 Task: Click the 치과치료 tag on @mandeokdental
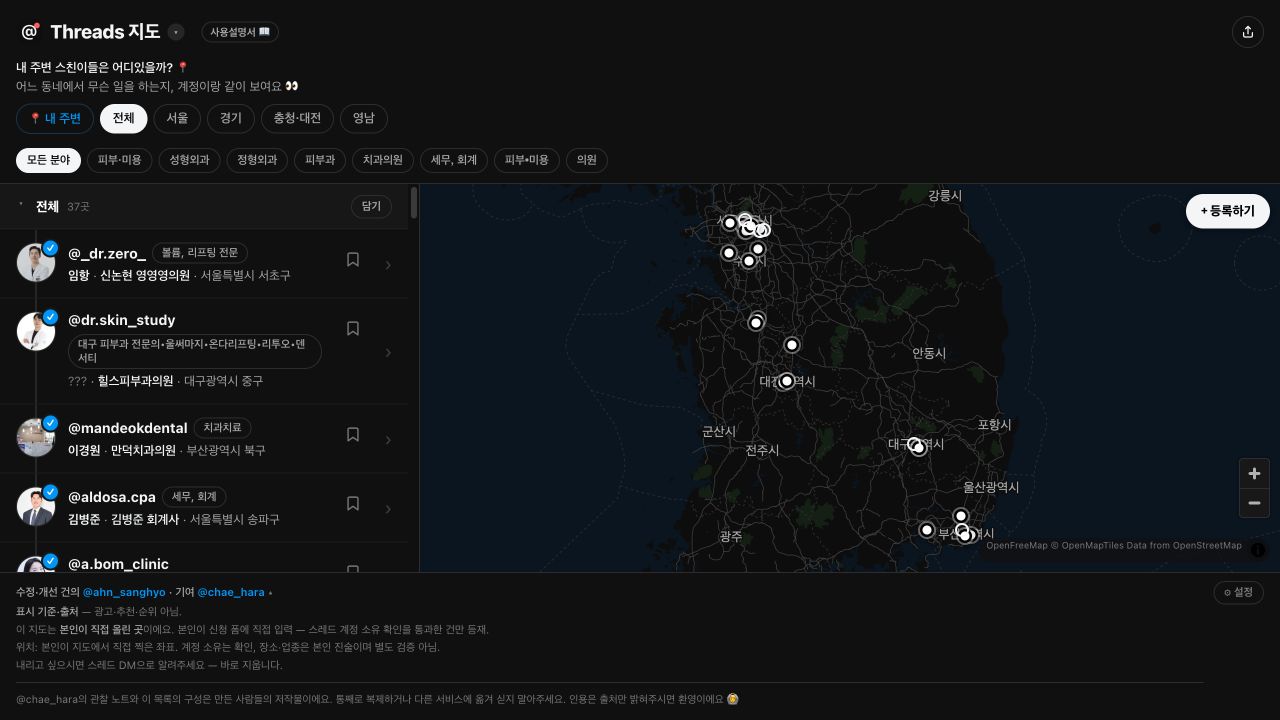point(222,428)
